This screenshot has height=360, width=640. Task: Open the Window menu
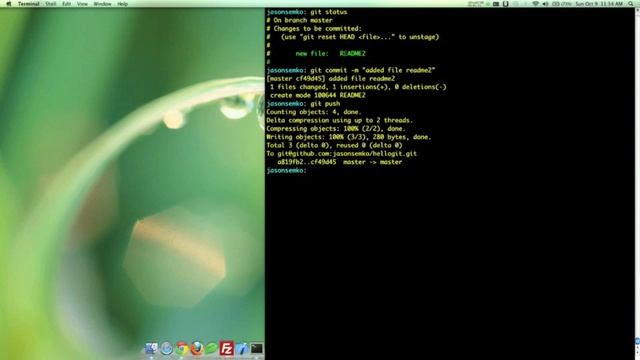102,4
